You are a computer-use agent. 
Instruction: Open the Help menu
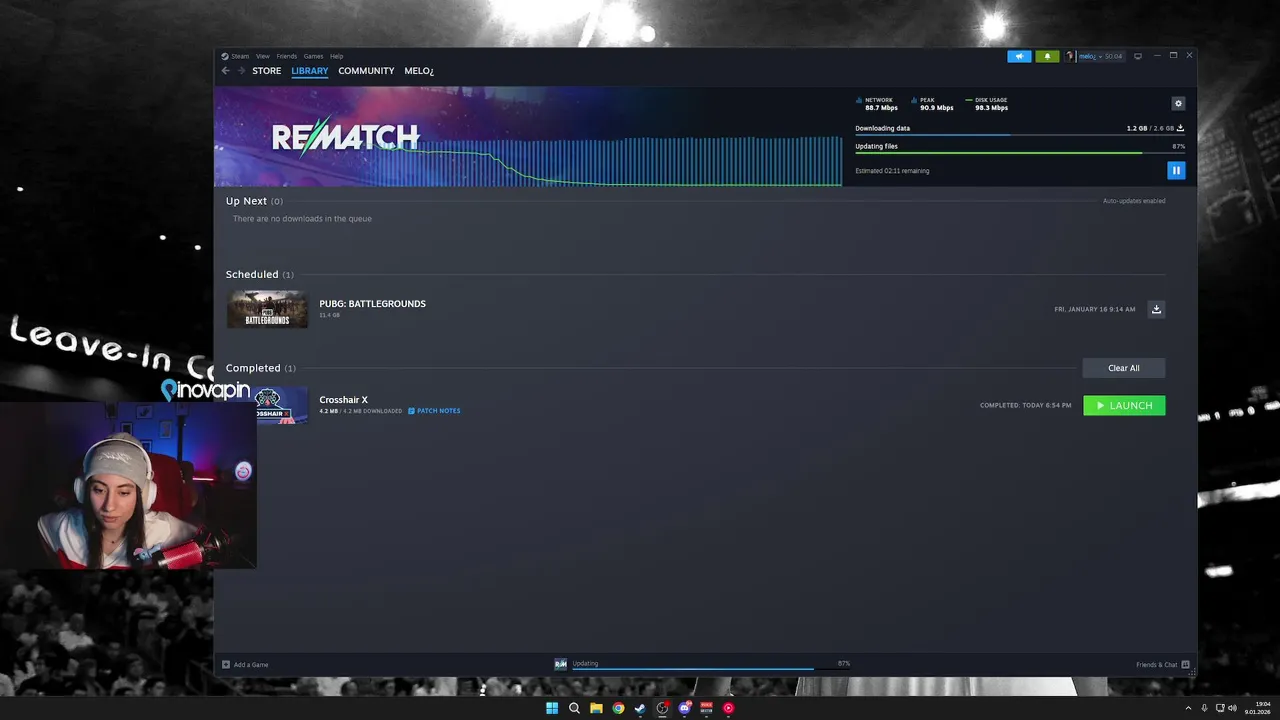tap(336, 56)
